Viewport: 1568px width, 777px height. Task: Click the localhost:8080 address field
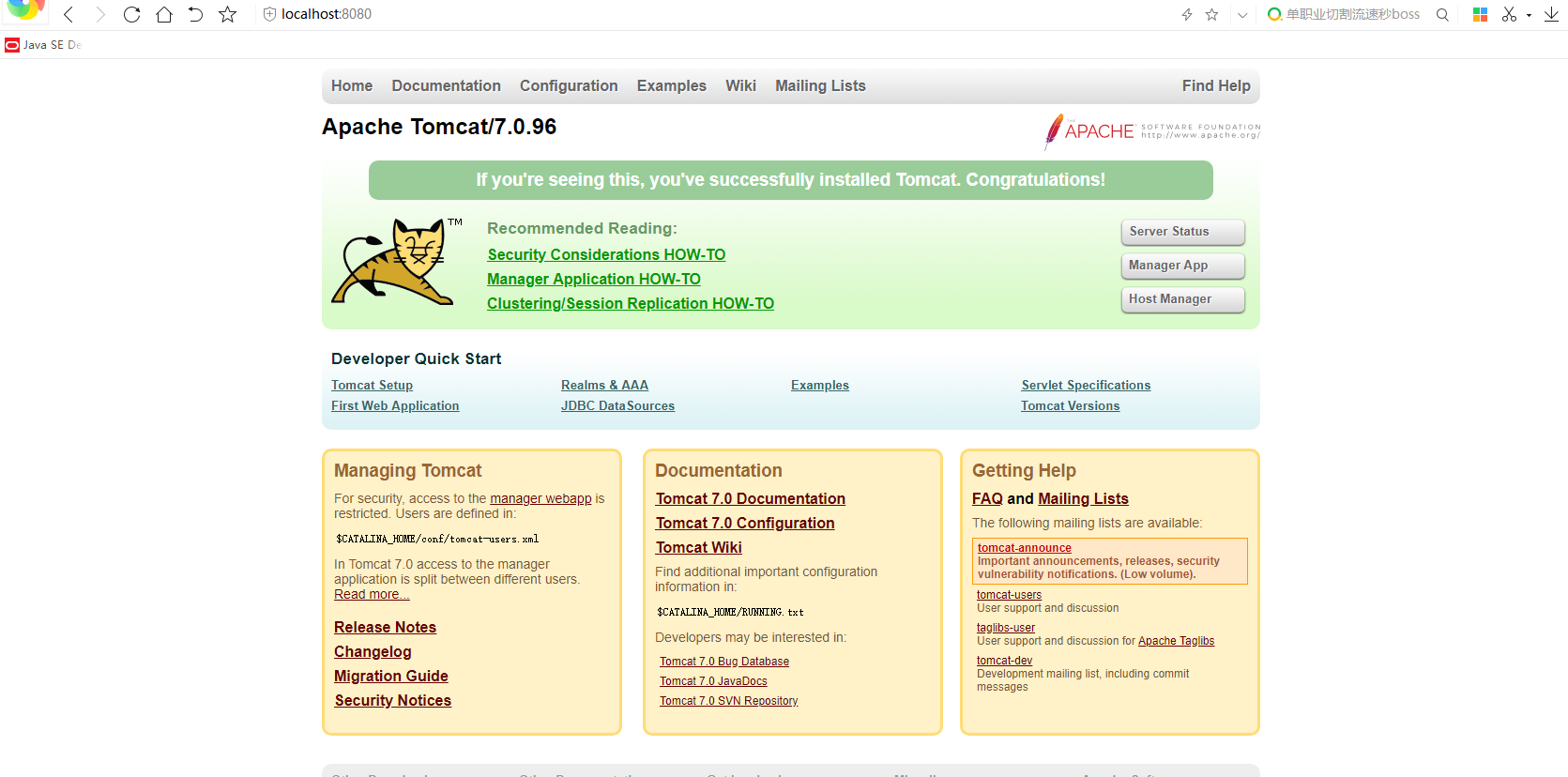(327, 14)
